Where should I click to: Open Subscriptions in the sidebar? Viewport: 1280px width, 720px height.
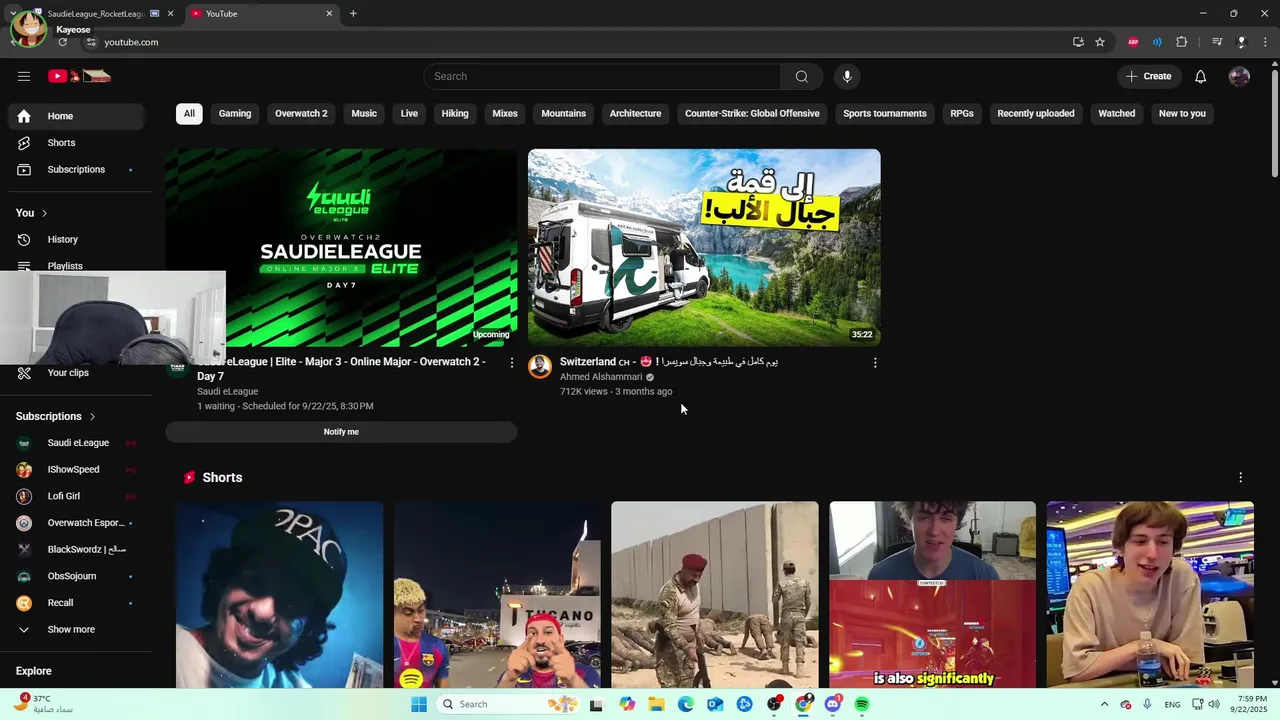pos(76,170)
